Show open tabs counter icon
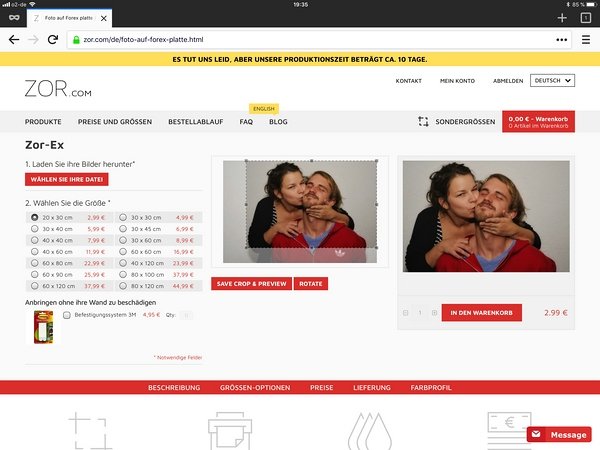 click(x=585, y=18)
